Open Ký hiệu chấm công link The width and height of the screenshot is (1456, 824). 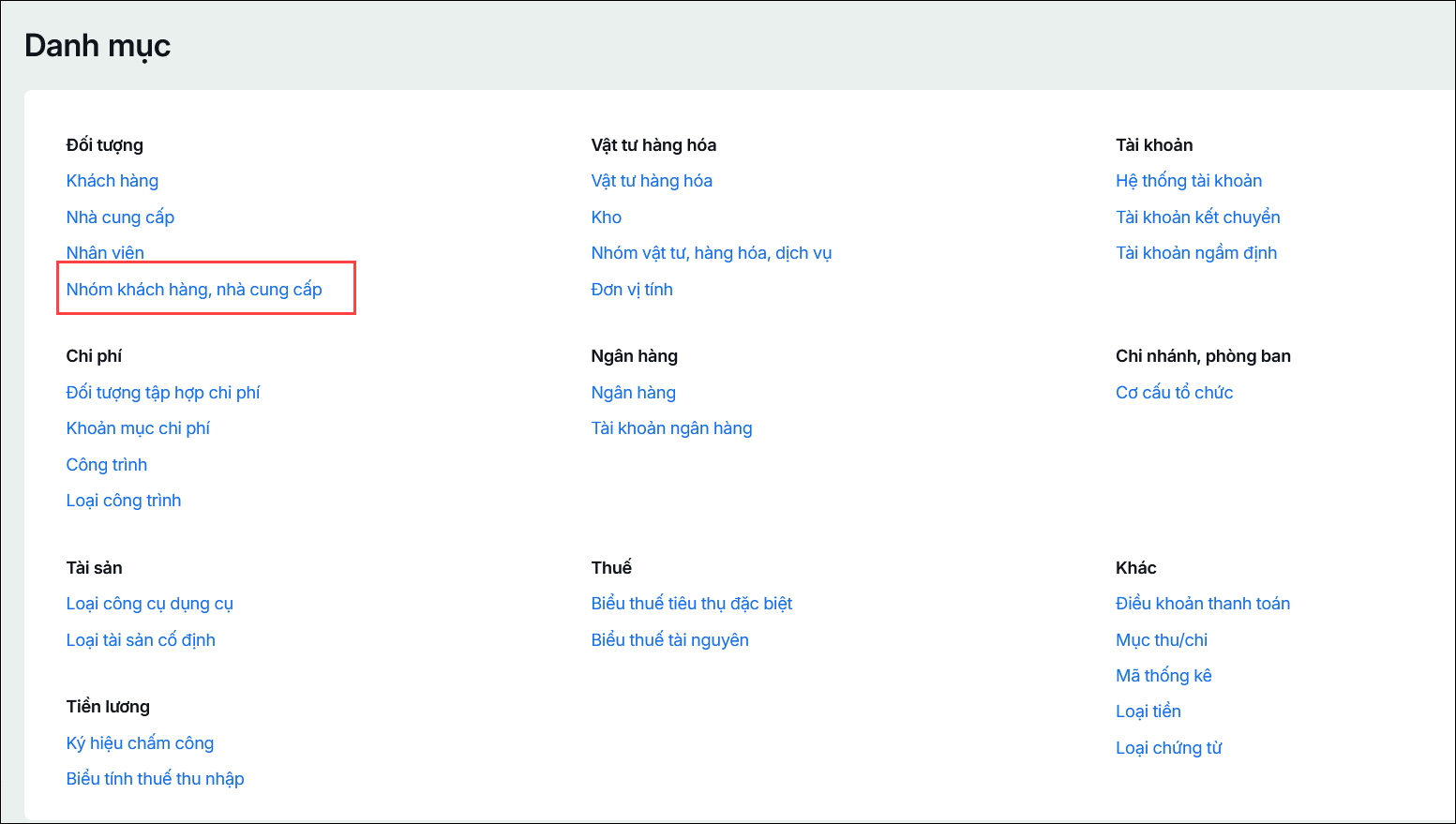coord(140,743)
